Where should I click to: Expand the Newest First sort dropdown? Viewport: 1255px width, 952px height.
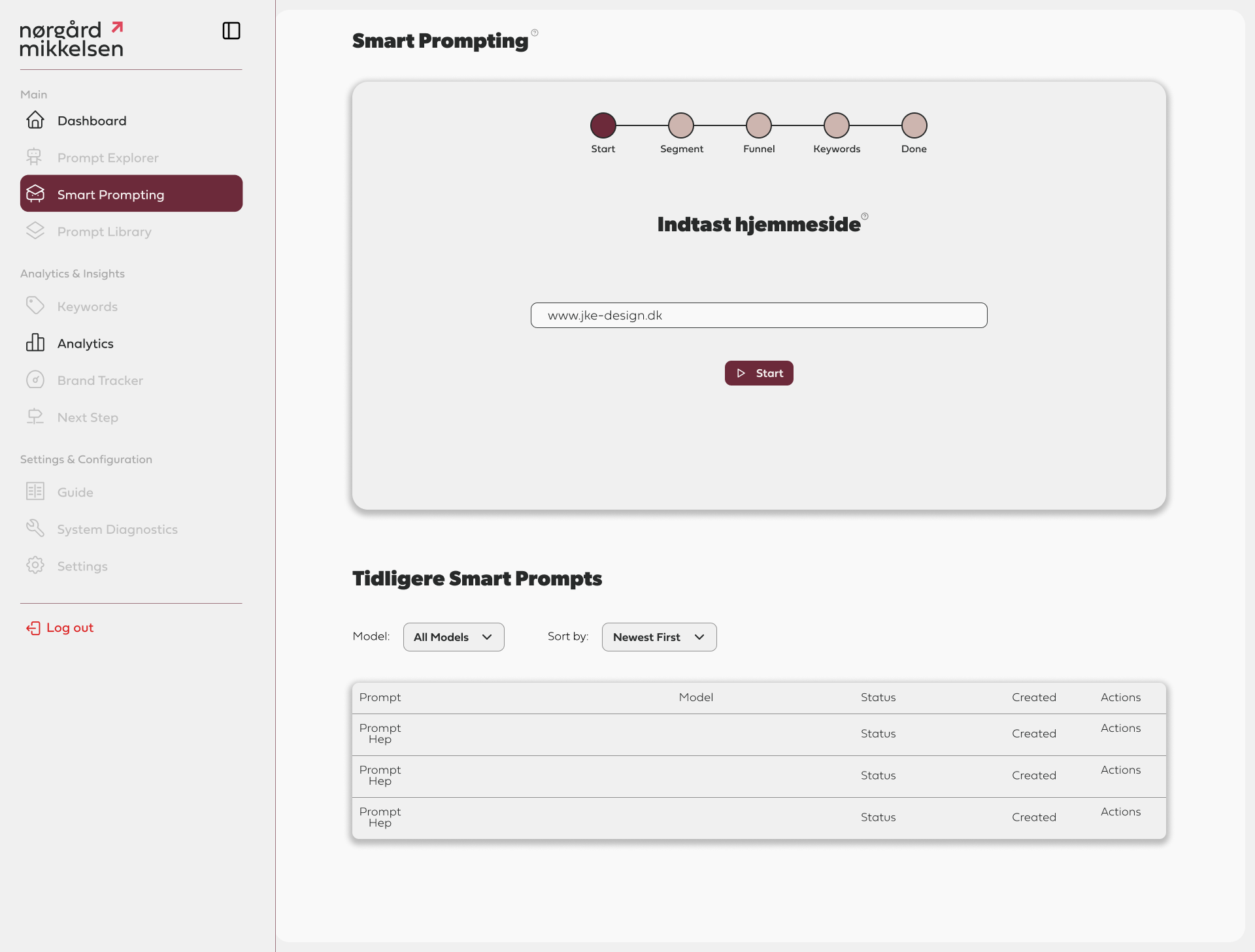659,637
